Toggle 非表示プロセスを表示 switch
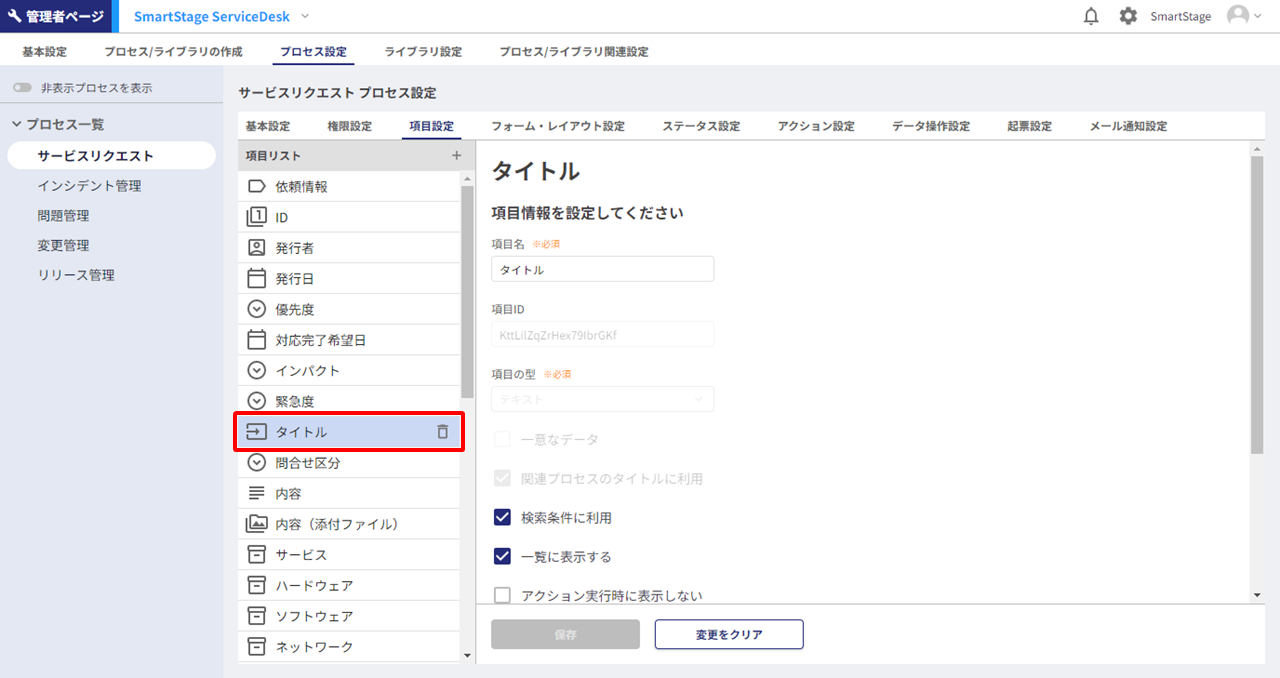 coord(22,88)
